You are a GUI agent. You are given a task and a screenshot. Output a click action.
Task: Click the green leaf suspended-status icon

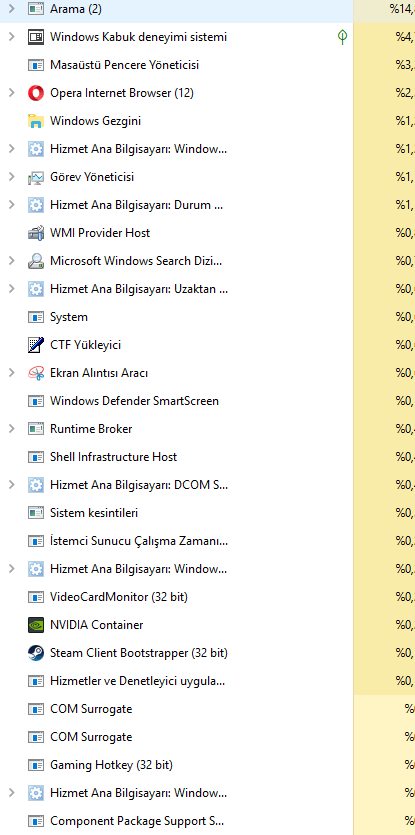click(x=343, y=37)
